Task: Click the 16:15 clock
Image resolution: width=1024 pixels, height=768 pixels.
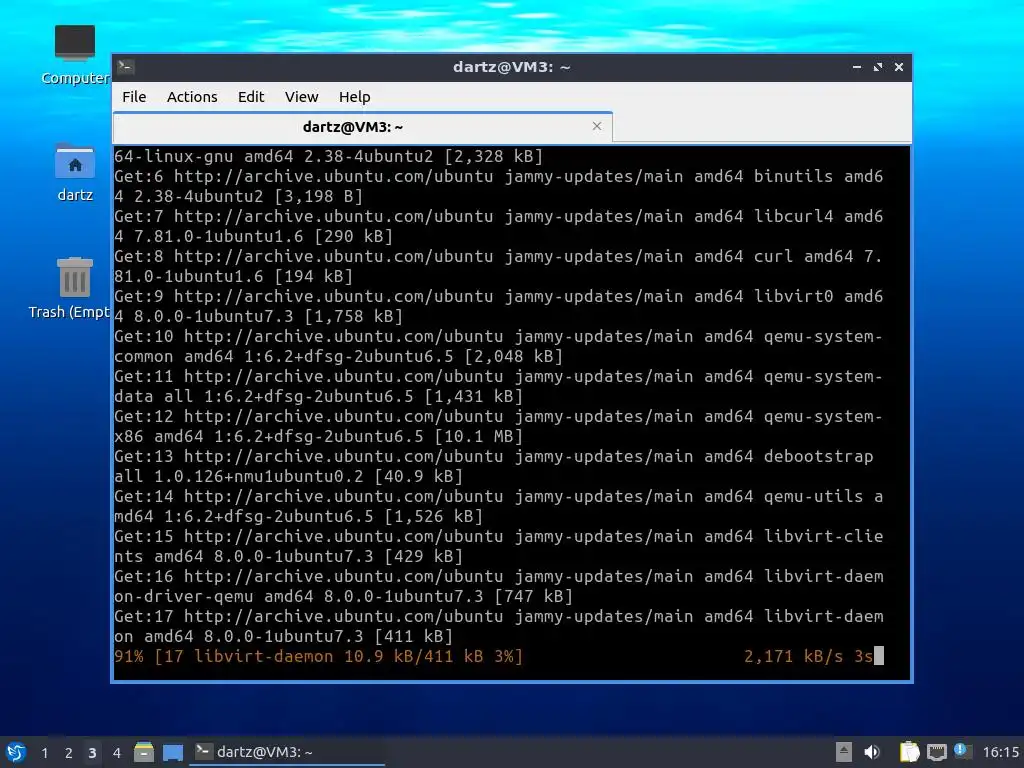Action: [x=1001, y=752]
